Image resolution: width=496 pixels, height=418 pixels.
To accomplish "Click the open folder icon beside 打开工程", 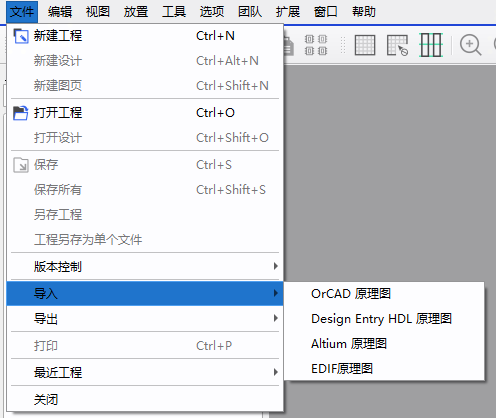I will pos(21,113).
